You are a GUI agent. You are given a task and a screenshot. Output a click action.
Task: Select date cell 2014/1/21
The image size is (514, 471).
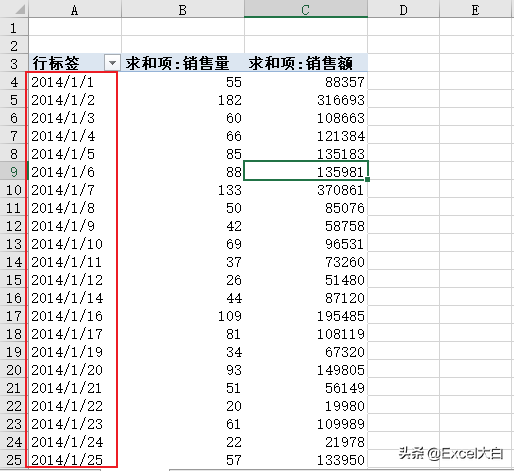[75, 388]
